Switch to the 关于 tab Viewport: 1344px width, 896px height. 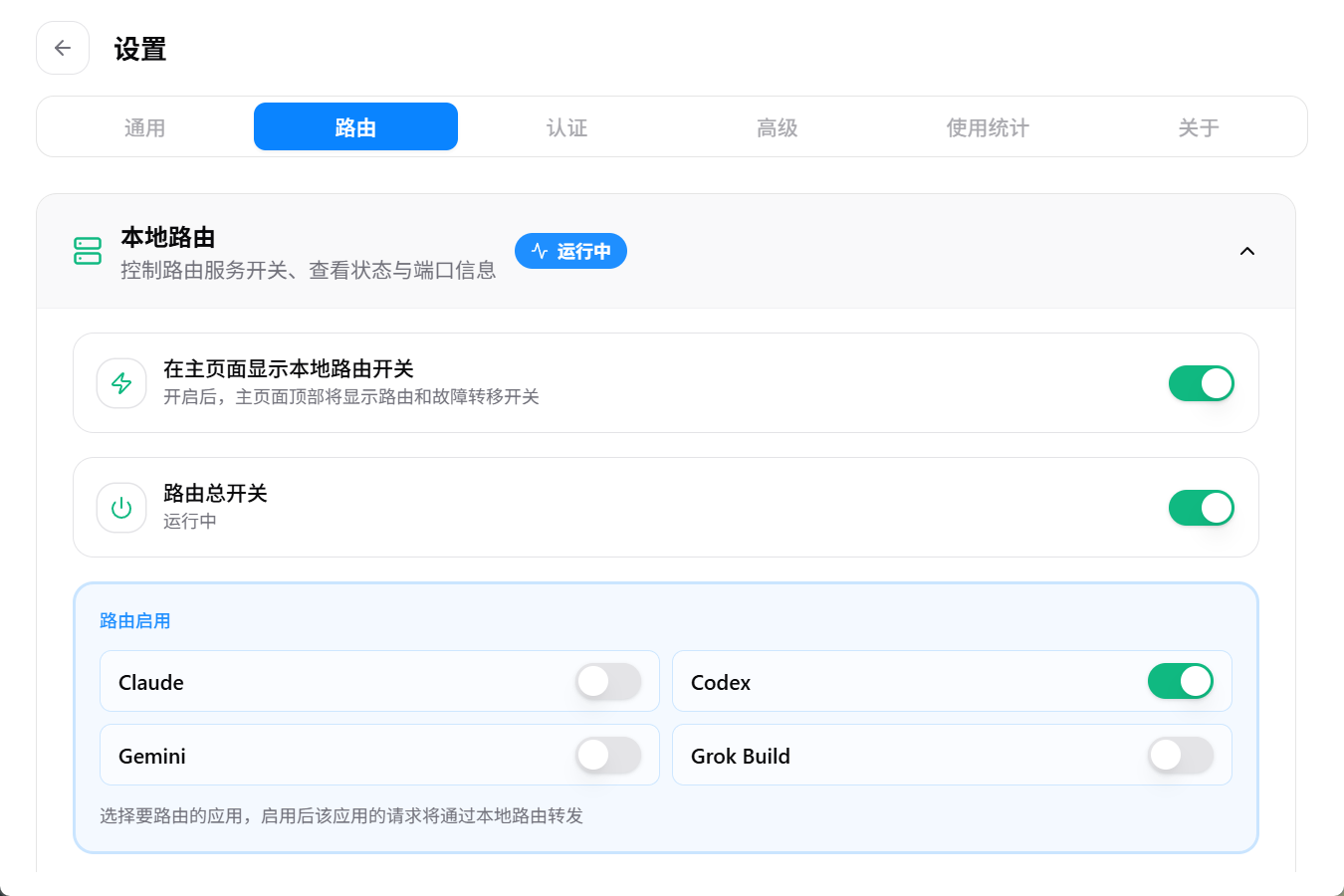1199,127
